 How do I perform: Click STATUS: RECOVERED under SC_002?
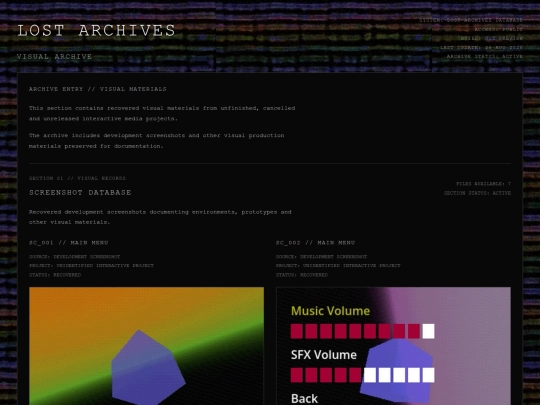coord(302,275)
